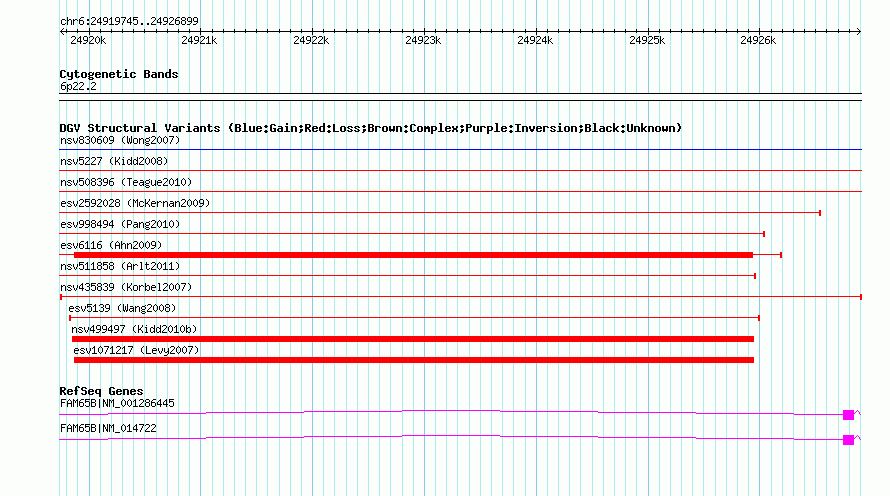The width and height of the screenshot is (890, 496).
Task: Click the thick red nsv499497 loss bar
Action: 413,339
